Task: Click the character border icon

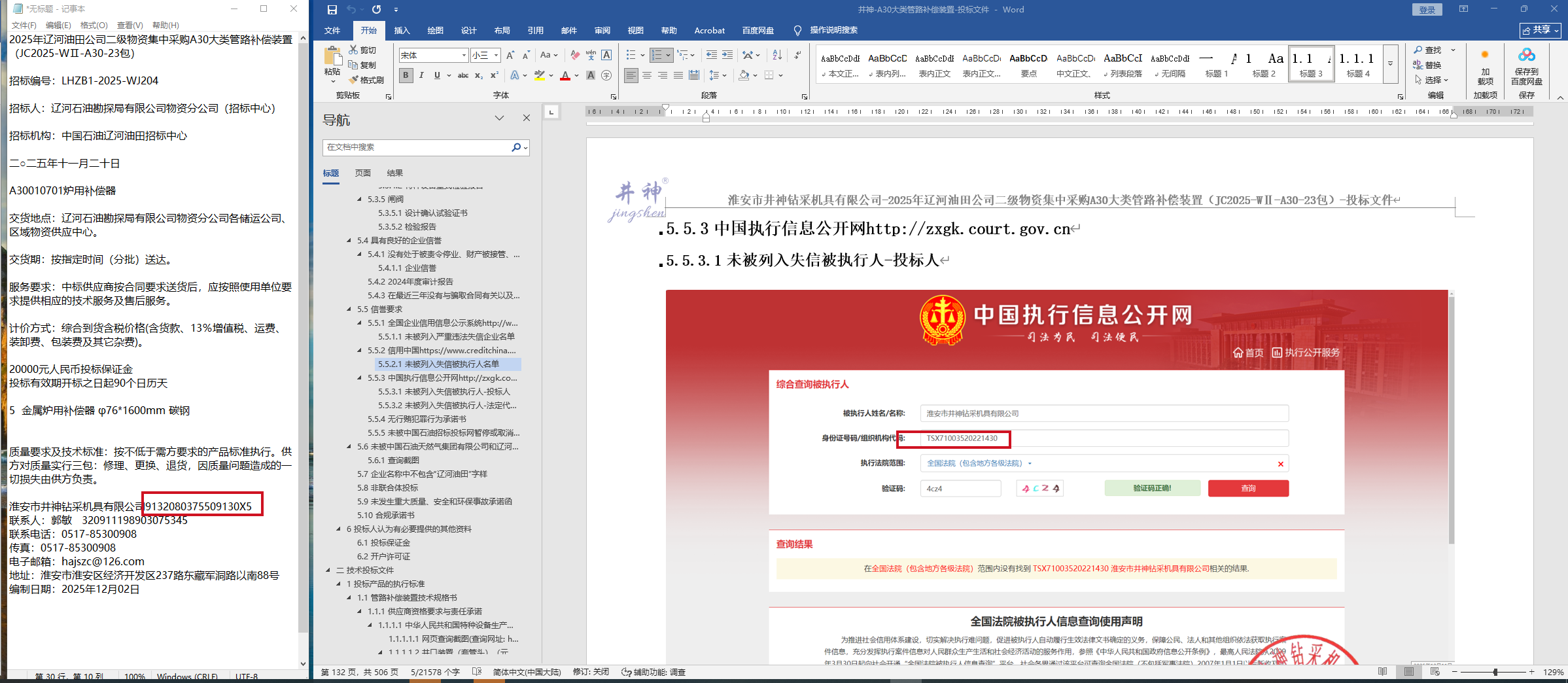Action: click(606, 56)
